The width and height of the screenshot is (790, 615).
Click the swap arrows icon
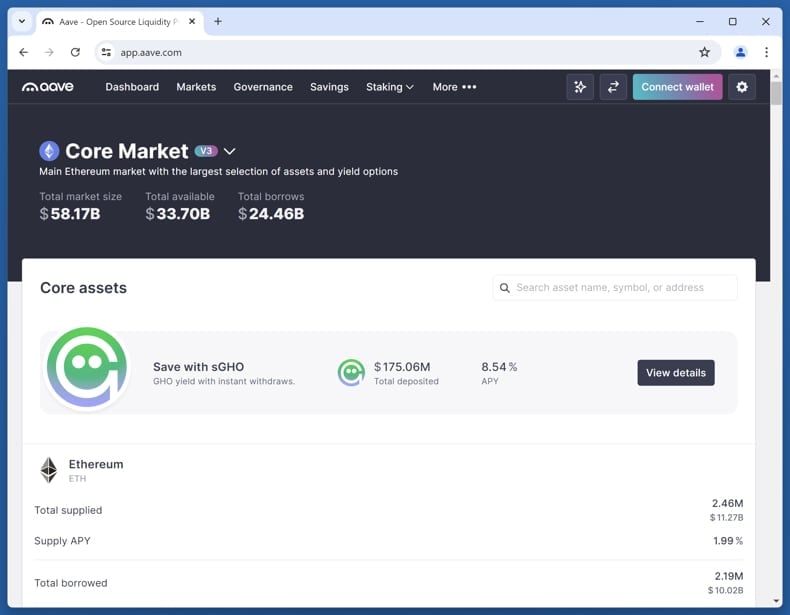tap(613, 87)
